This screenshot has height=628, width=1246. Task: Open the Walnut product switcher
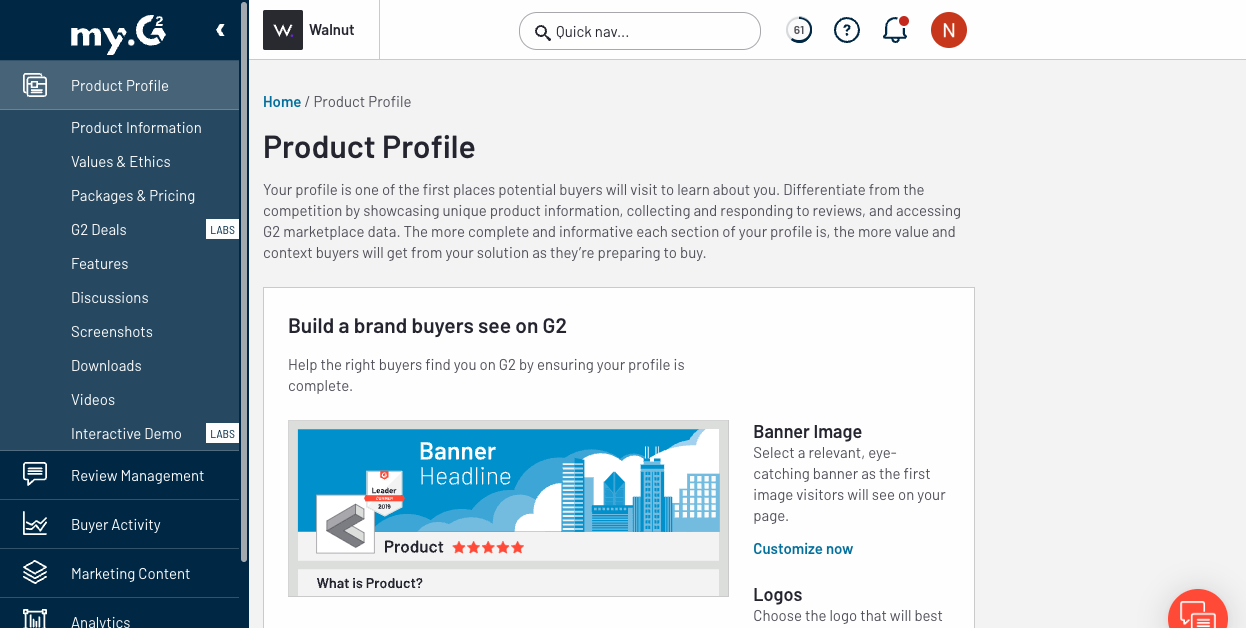click(310, 31)
